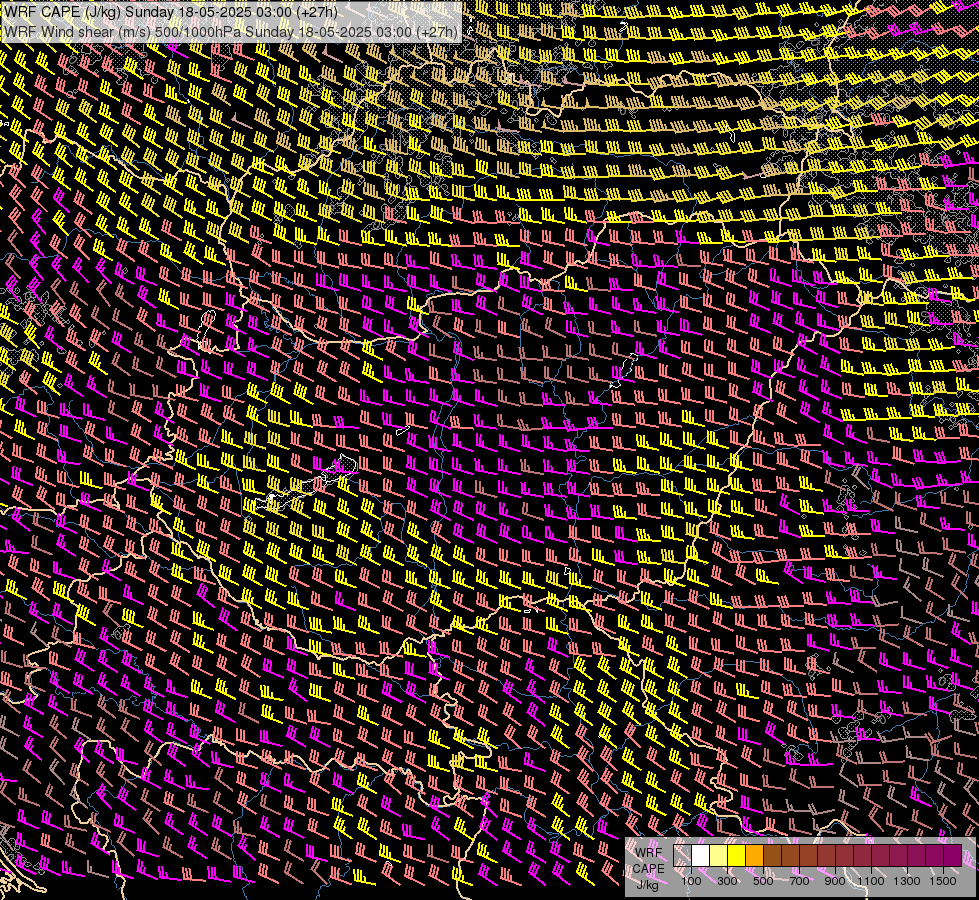
Task: Click the 1300 legend value
Action: (x=907, y=881)
